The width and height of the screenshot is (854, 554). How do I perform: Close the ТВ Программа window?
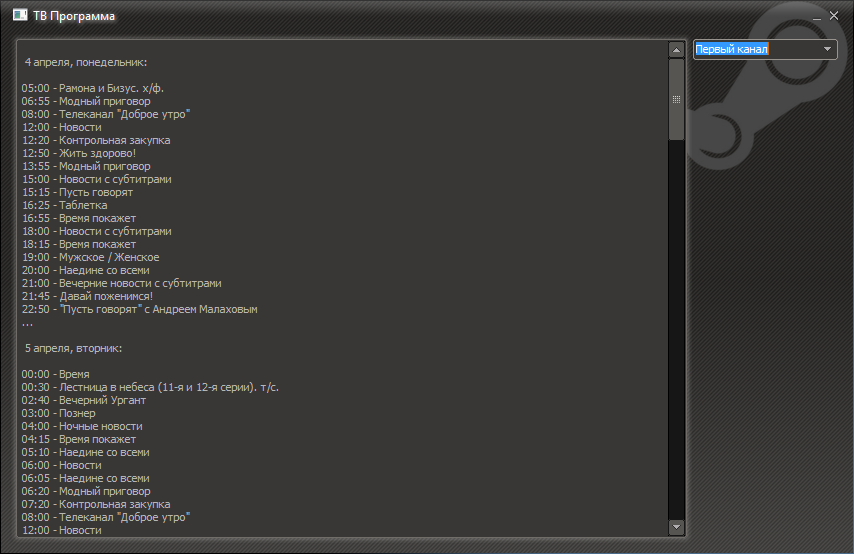pos(834,16)
